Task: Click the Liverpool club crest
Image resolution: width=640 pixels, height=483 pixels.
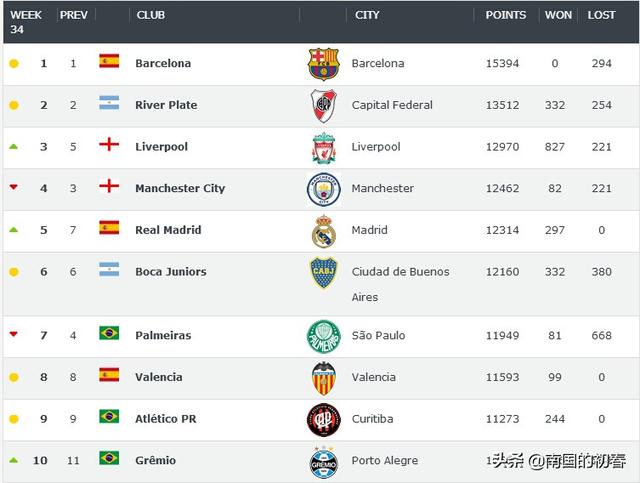Action: tap(324, 148)
